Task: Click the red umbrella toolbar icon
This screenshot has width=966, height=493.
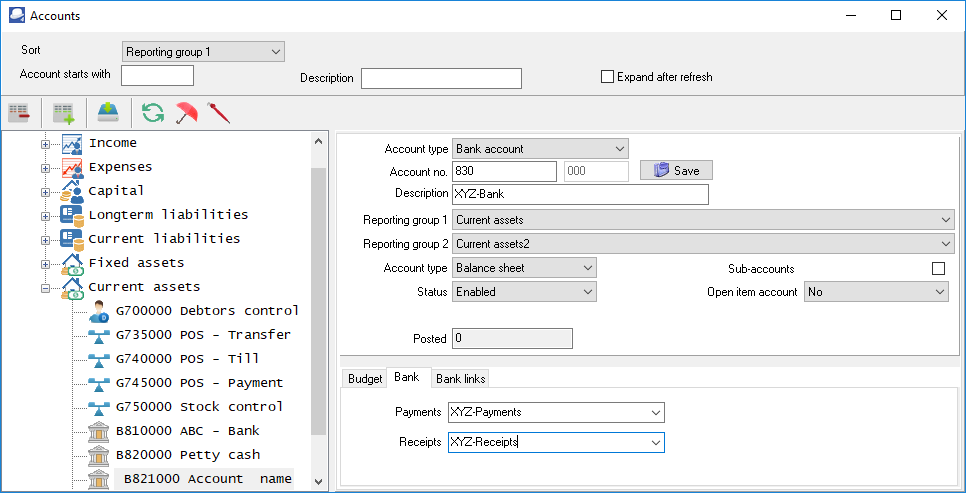Action: [186, 113]
